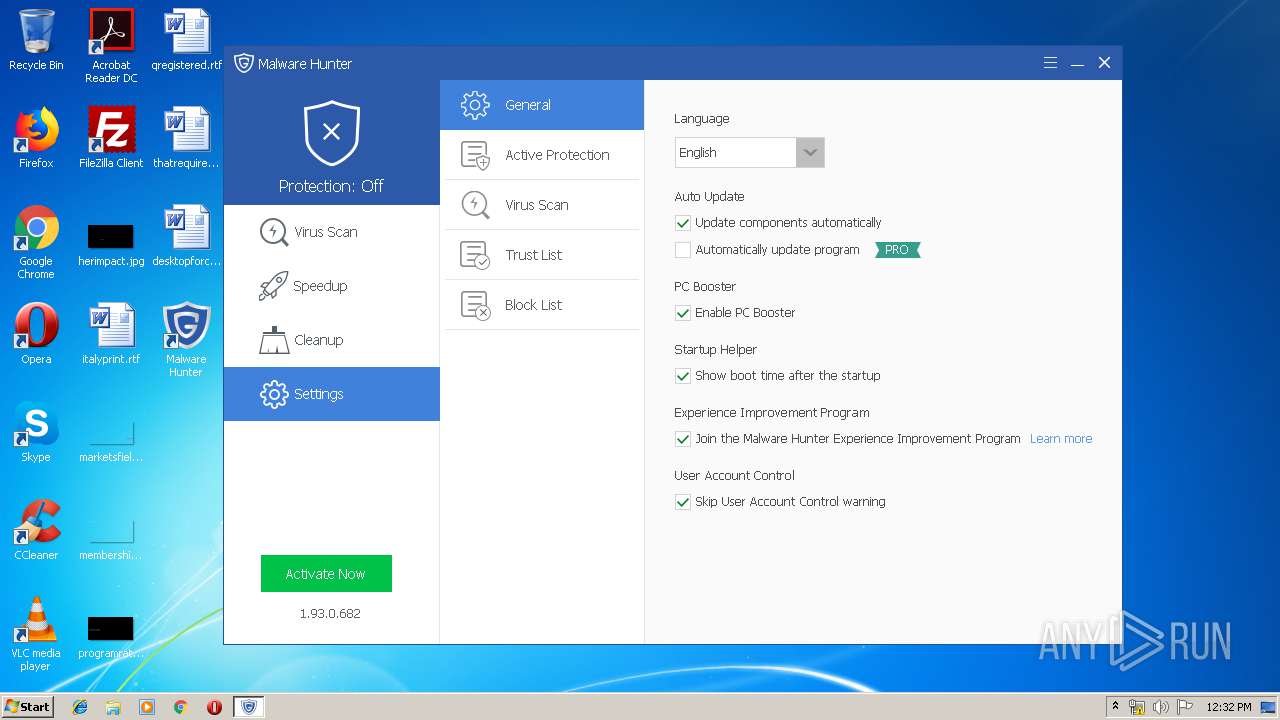Open Internet Explorer from taskbar
This screenshot has width=1280, height=720.
80,707
